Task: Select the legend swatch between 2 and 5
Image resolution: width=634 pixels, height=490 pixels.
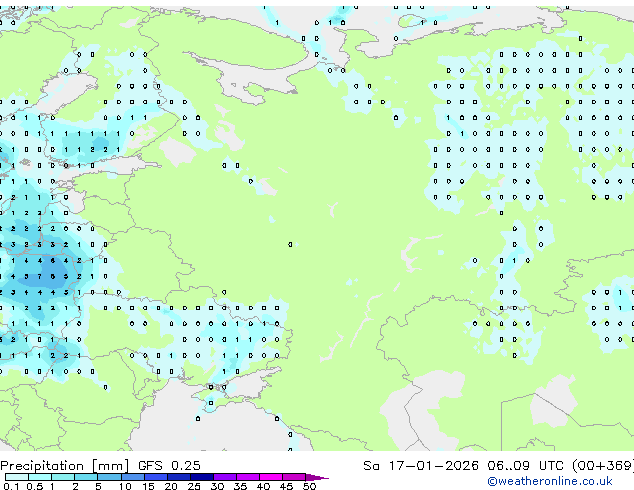Action: 86,477
